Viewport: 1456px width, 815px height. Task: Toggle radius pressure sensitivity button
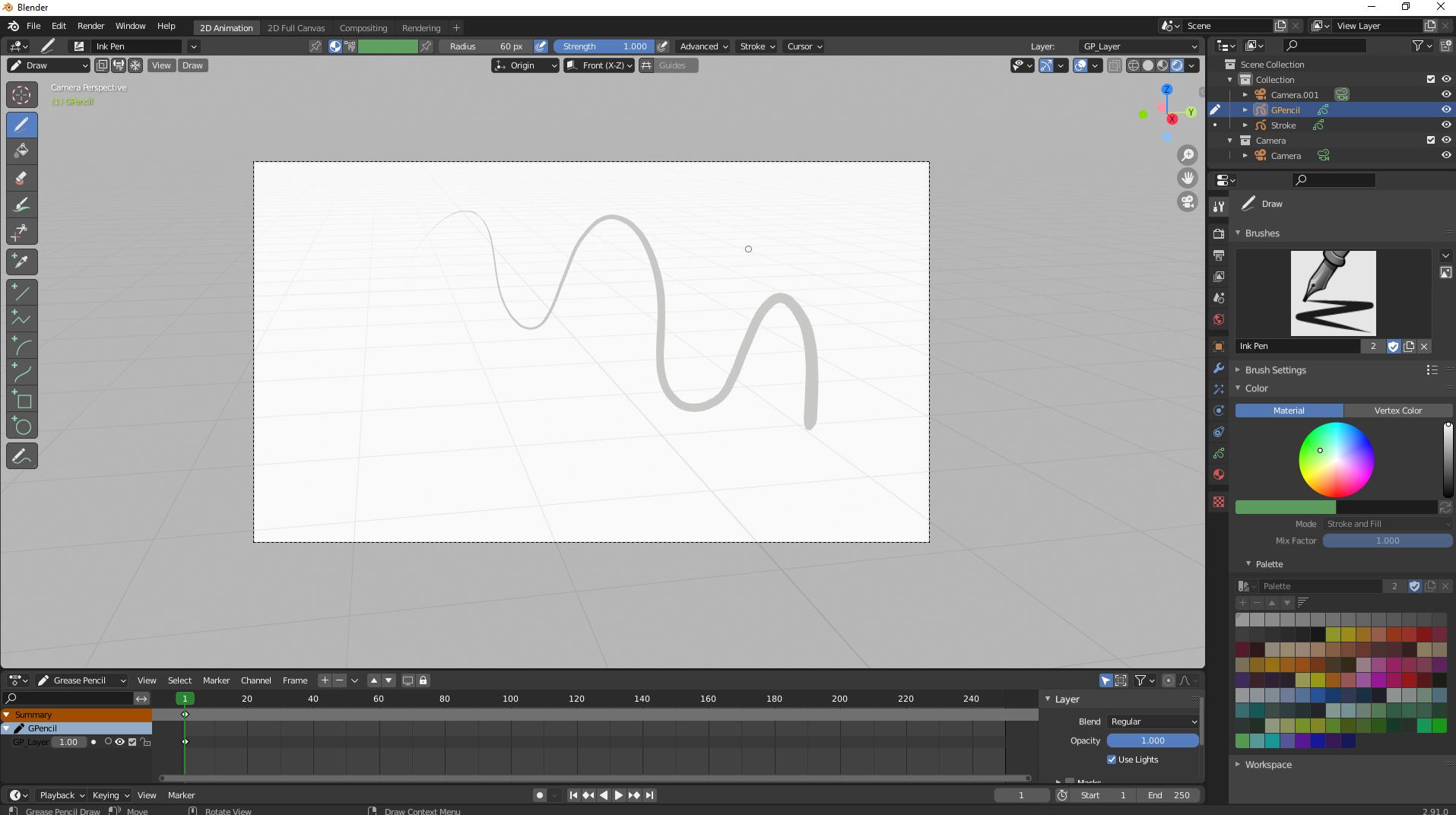click(541, 46)
